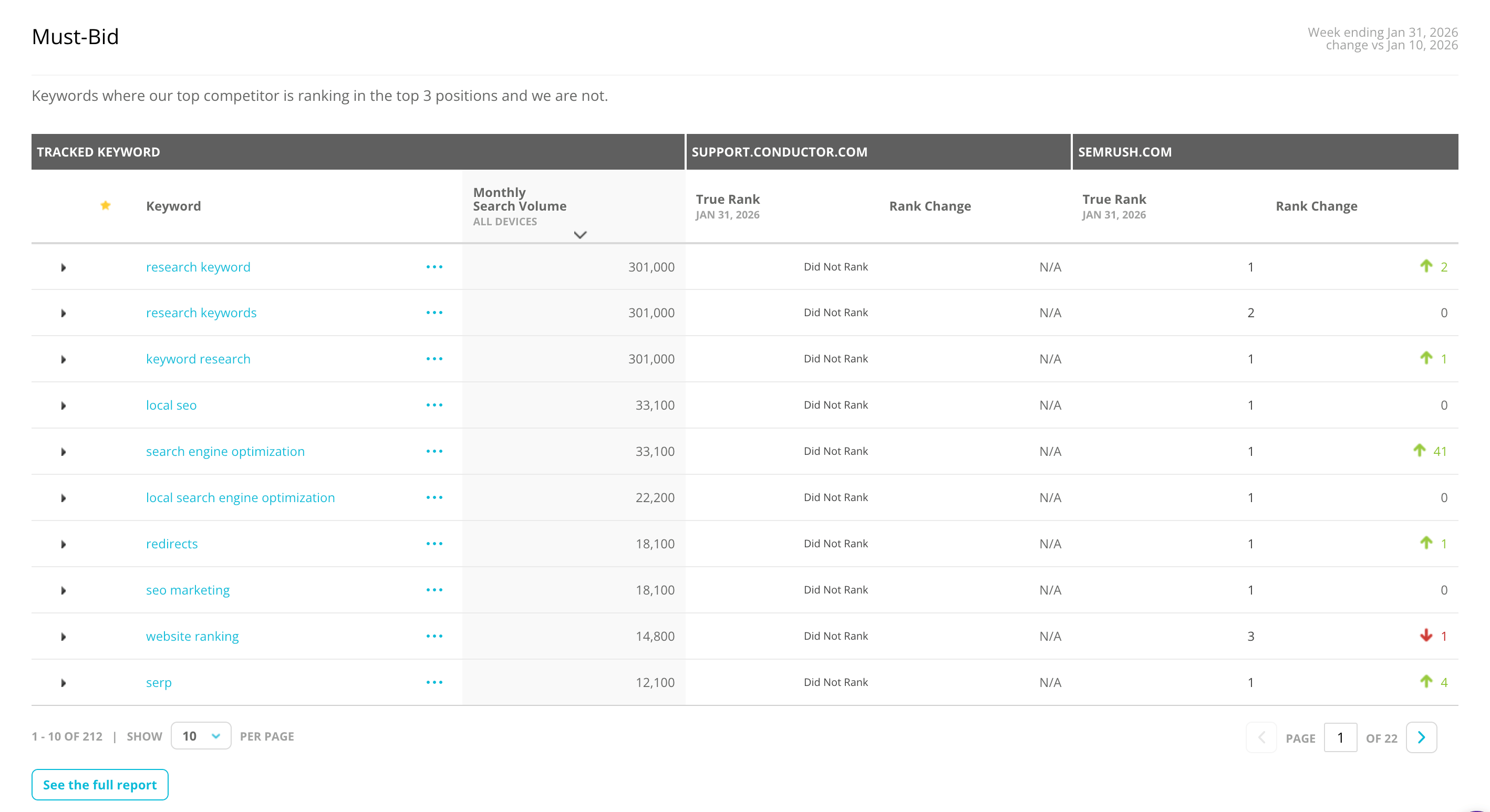Open the rows per page dropdown
Image resolution: width=1490 pixels, height=812 pixels.
coord(201,736)
